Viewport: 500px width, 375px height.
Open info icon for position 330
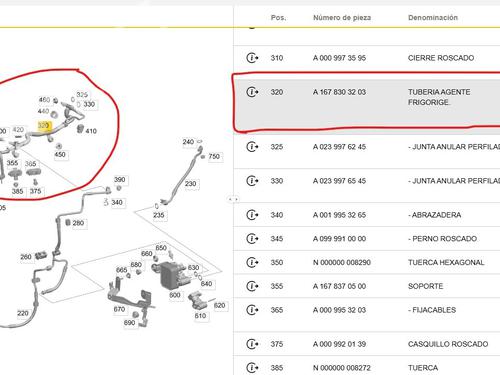pyautogui.click(x=252, y=181)
